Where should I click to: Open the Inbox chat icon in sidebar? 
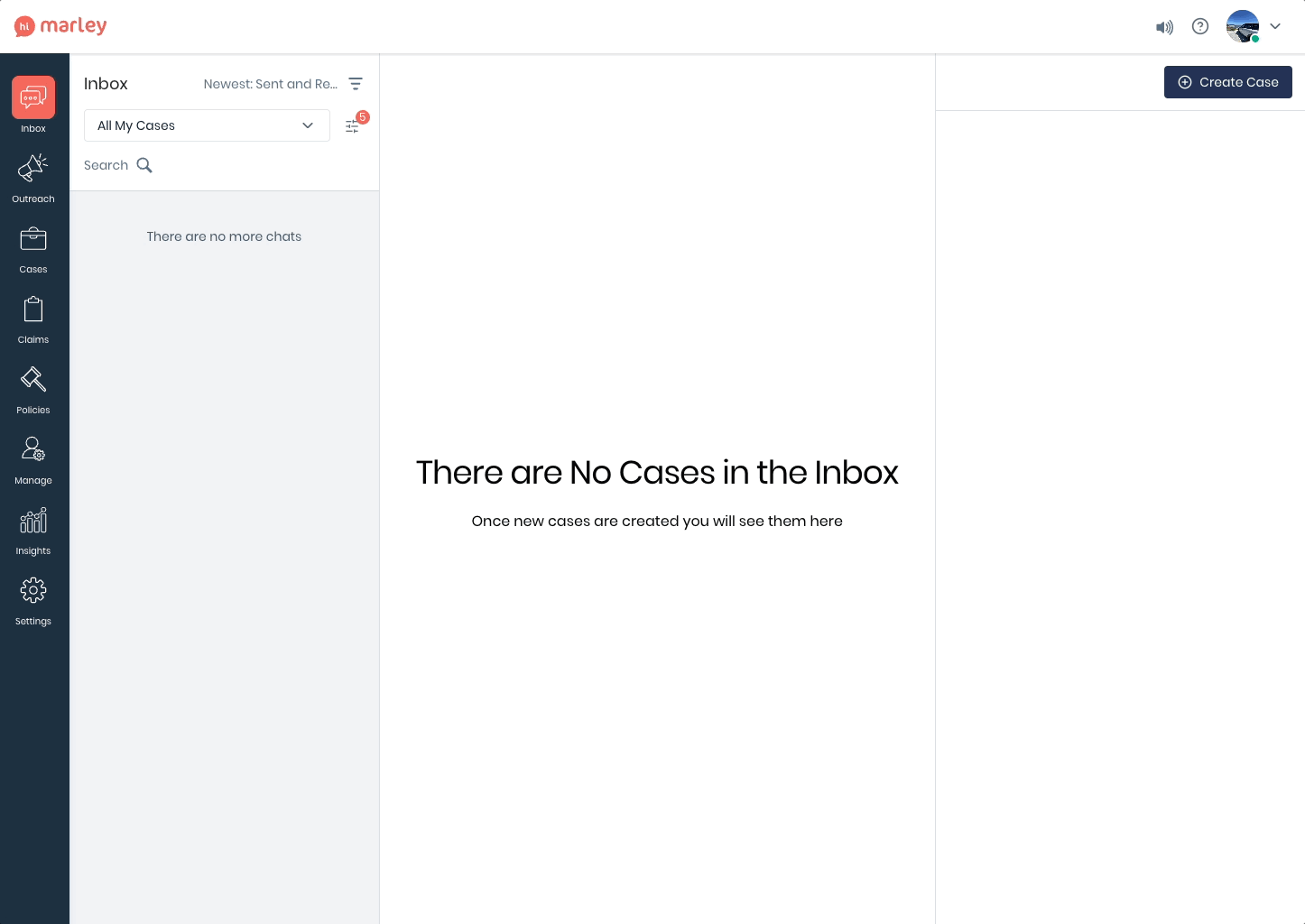[33, 97]
